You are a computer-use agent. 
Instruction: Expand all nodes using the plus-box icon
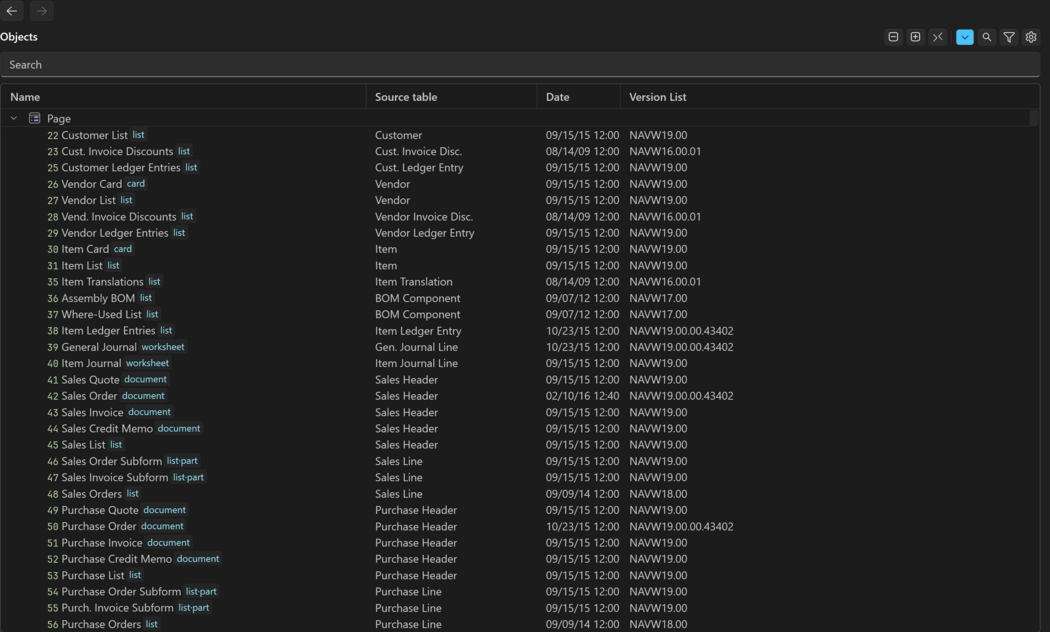pyautogui.click(x=915, y=37)
